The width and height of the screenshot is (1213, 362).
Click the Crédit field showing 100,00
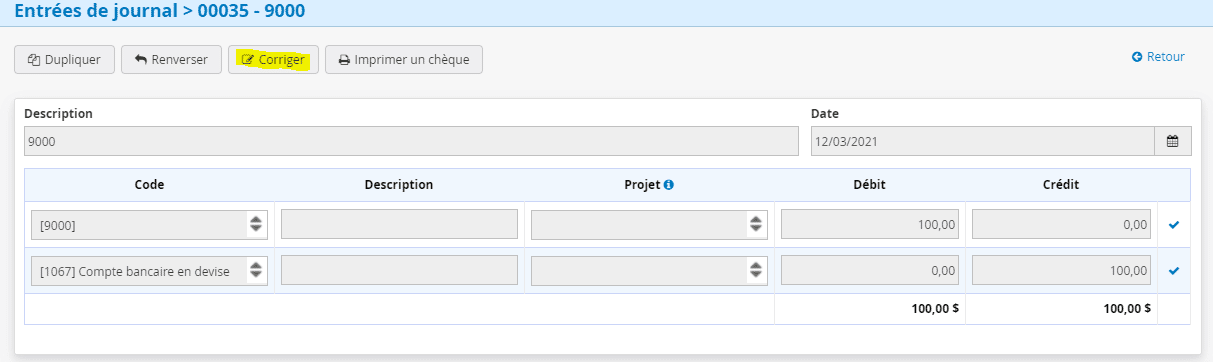1062,270
